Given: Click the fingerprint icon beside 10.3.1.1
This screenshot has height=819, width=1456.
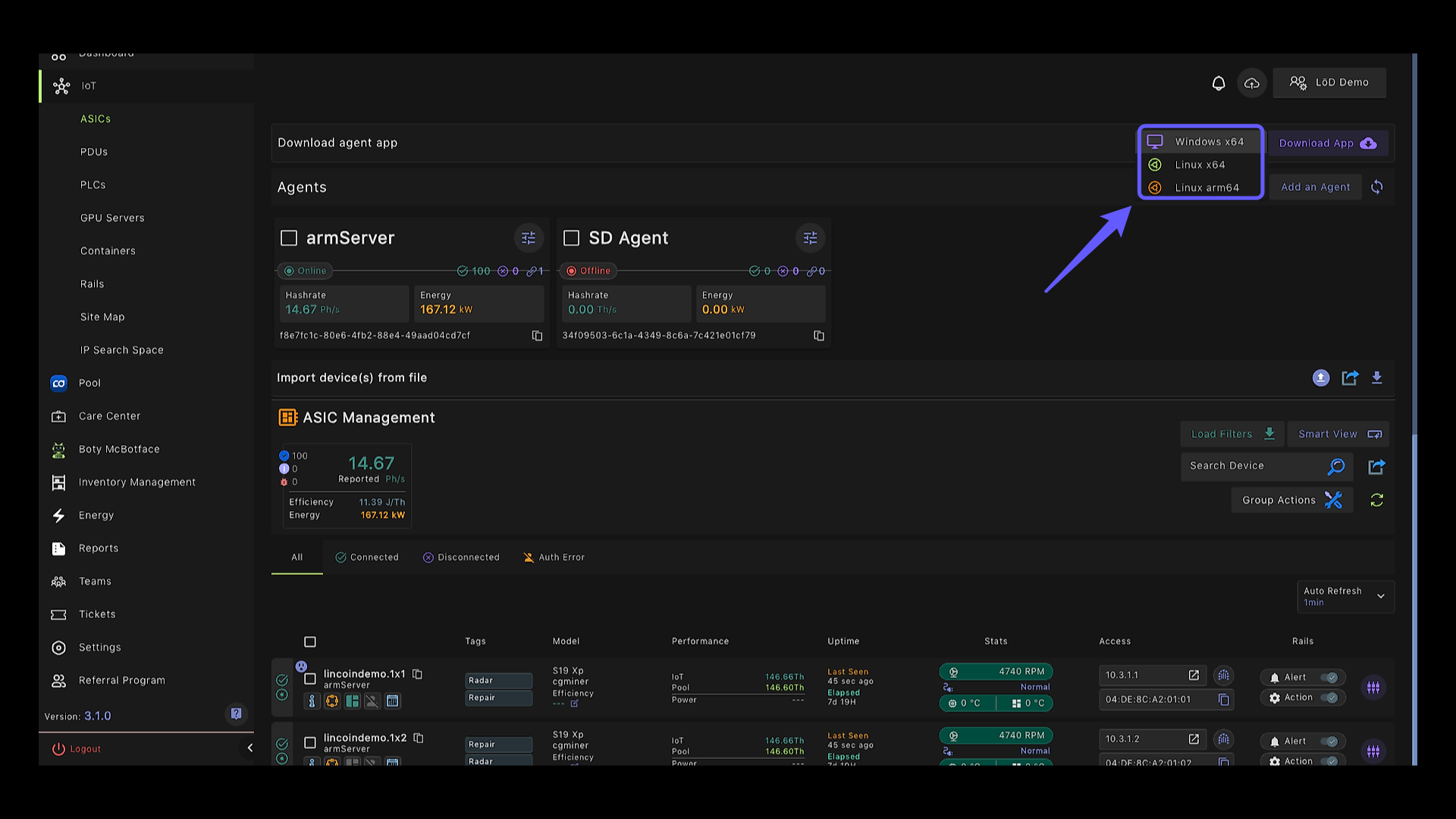Looking at the screenshot, I should (x=1223, y=675).
